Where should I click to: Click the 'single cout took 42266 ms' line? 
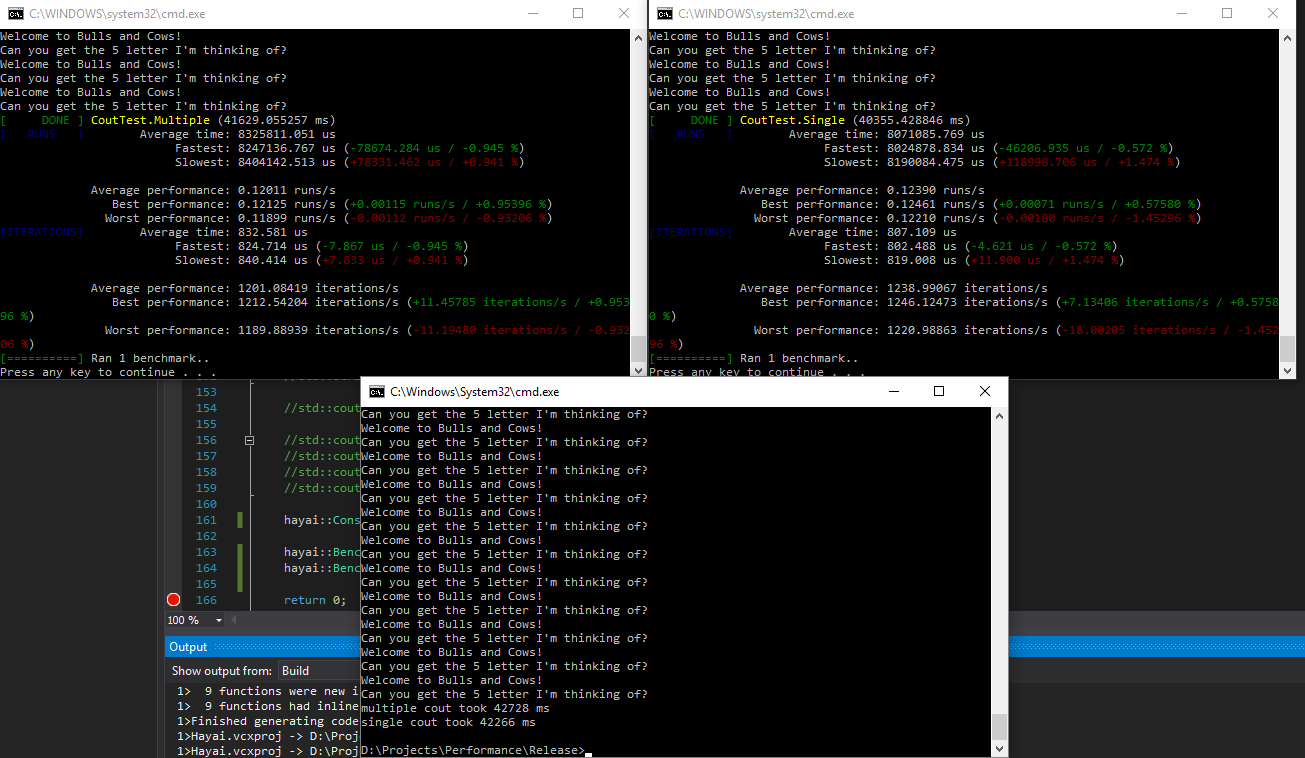(448, 722)
